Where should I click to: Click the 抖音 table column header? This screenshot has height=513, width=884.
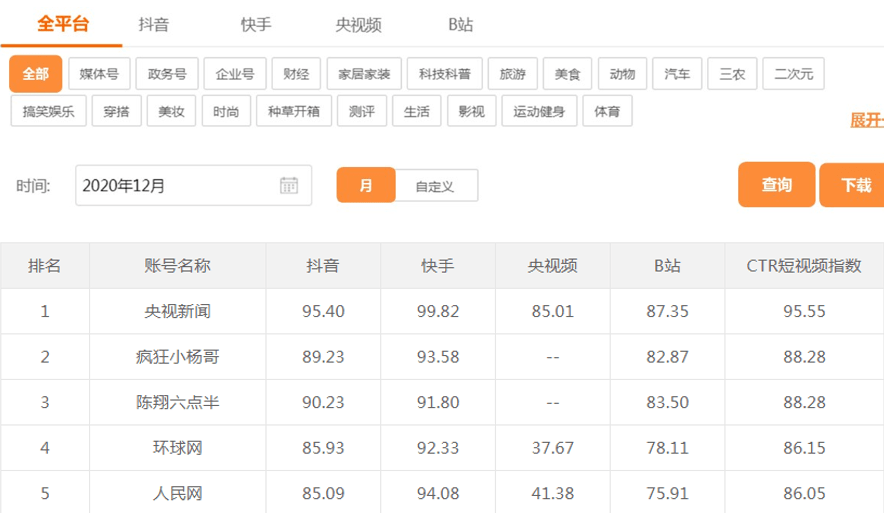point(323,266)
